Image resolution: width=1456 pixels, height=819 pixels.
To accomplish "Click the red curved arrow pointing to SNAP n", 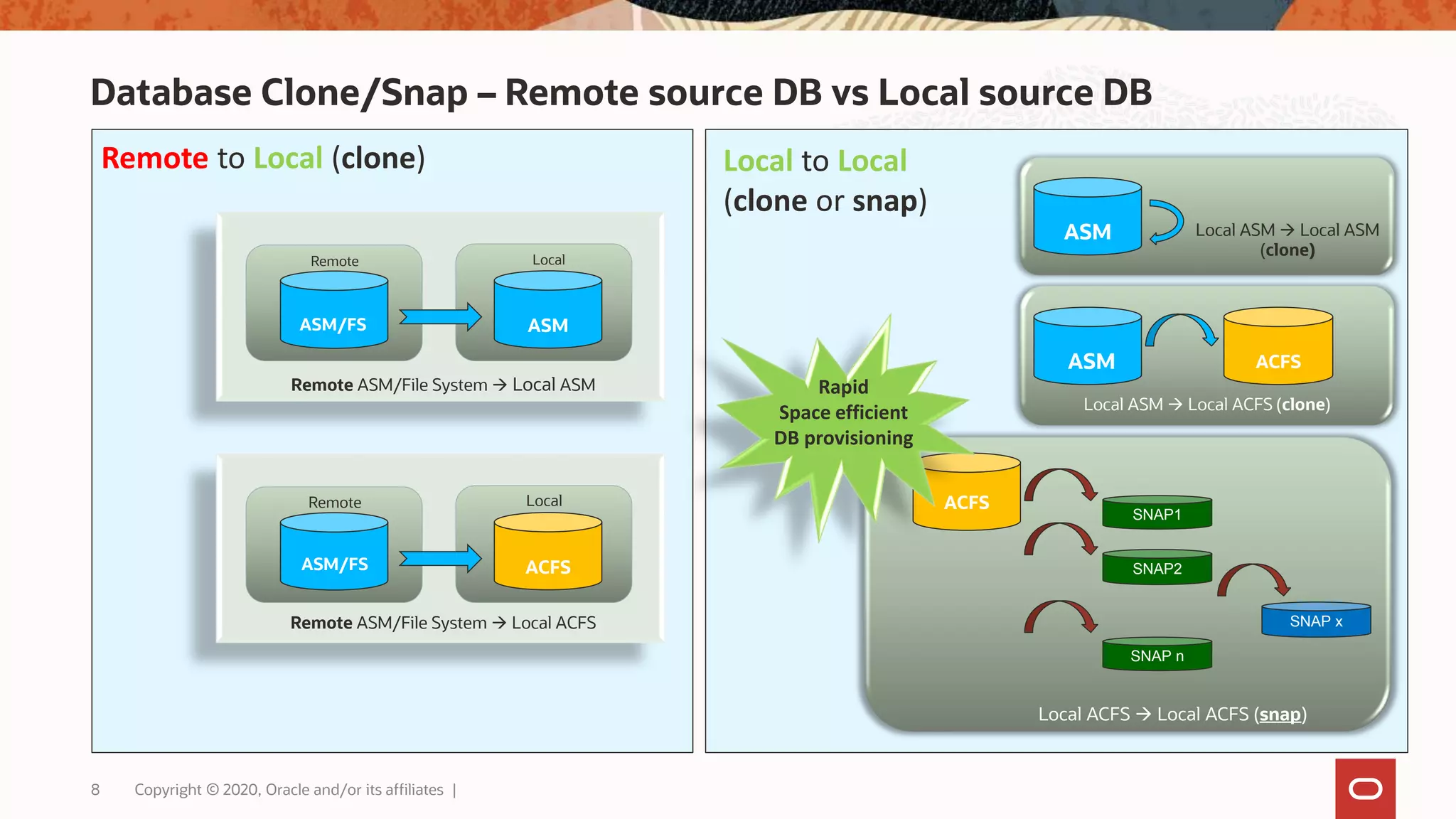I will 1061,617.
